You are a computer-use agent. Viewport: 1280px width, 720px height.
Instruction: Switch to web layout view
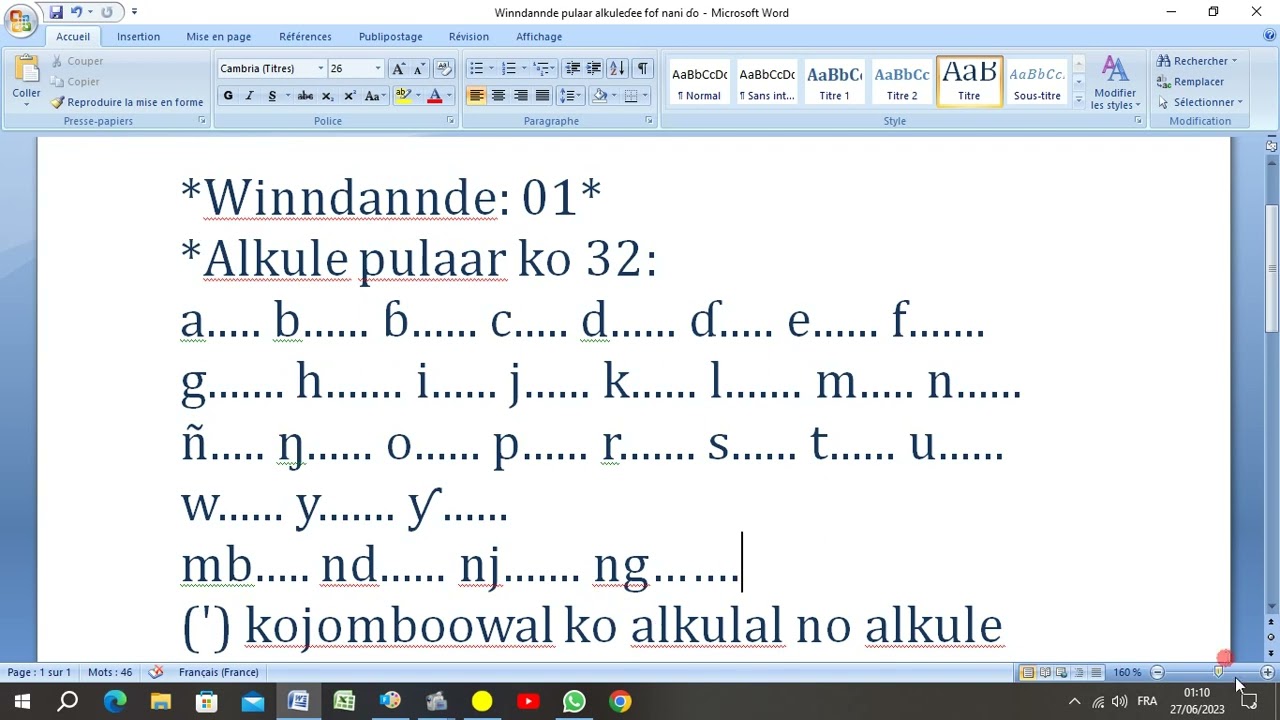1062,673
